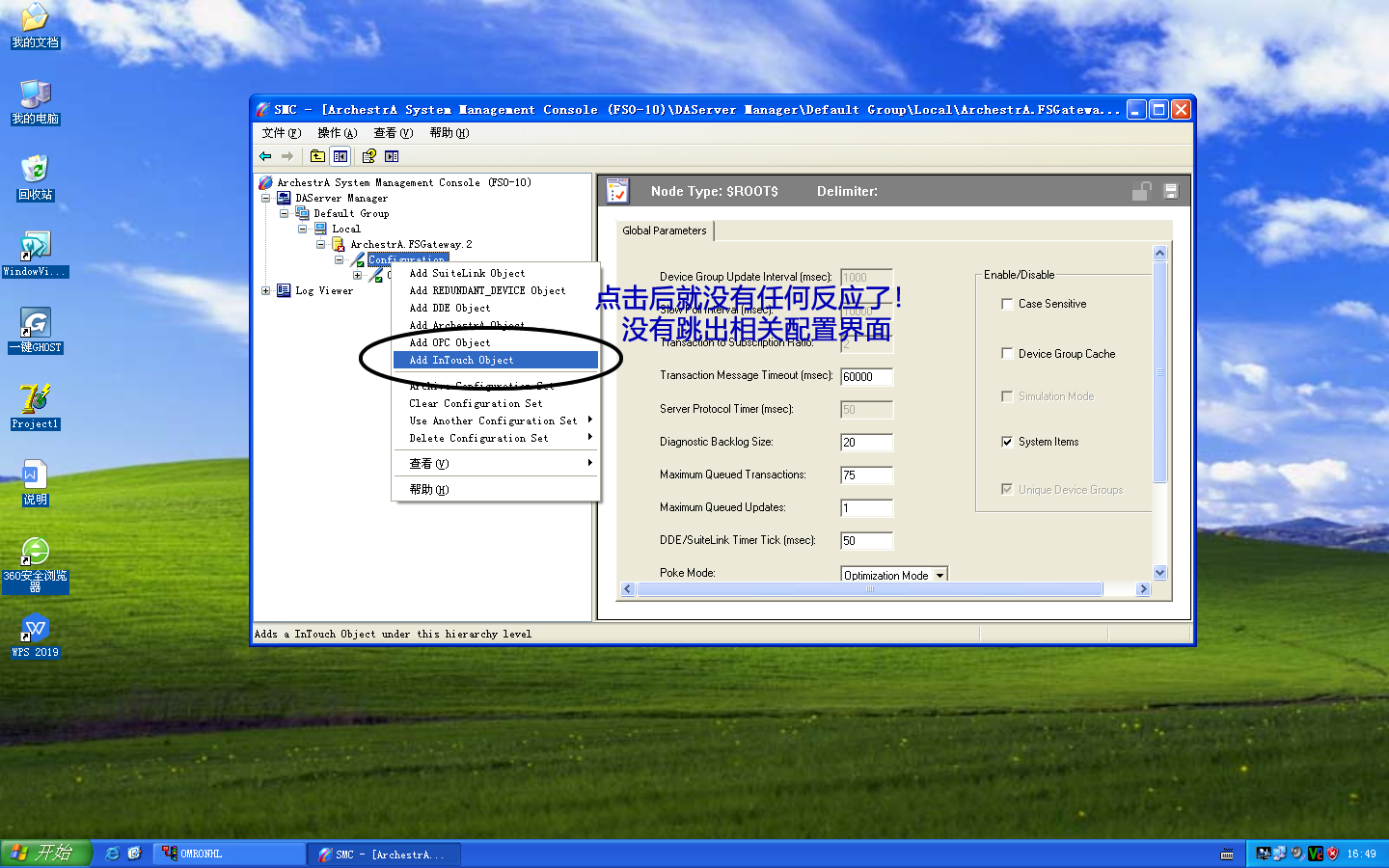This screenshot has height=868, width=1389.
Task: Click Internet Explorer quick launch icon
Action: coord(113,854)
